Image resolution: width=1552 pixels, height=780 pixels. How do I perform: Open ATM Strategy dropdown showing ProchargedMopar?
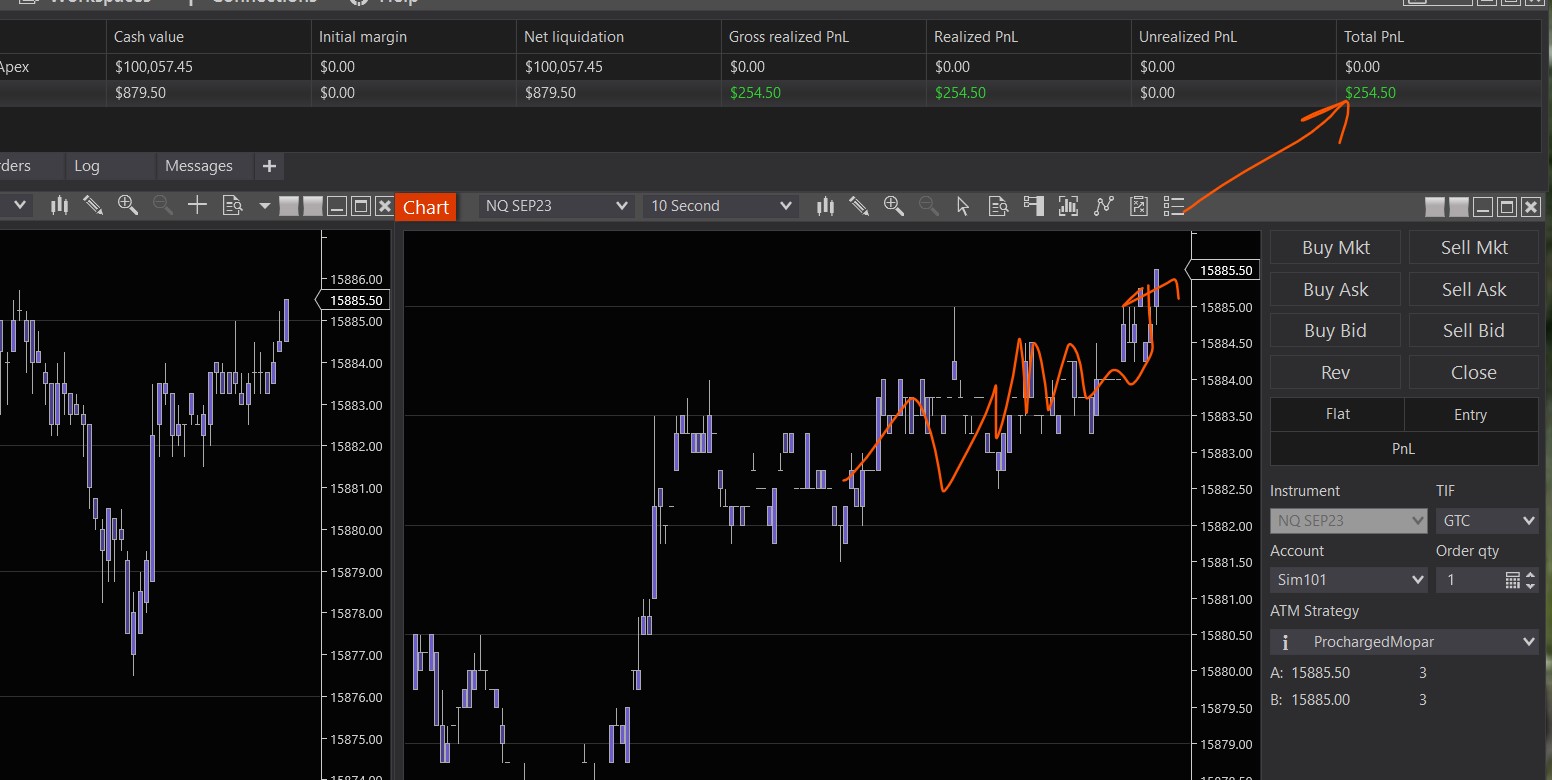pos(1404,642)
